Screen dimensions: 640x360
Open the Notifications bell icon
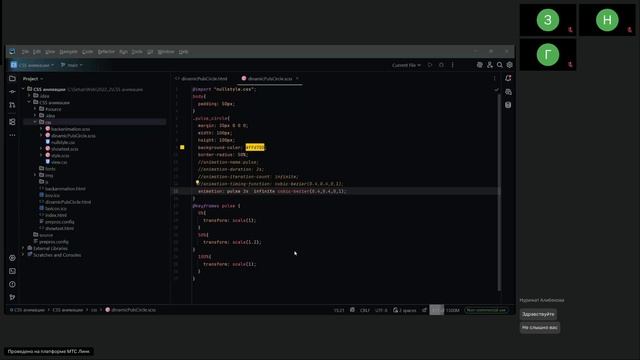tap(508, 78)
